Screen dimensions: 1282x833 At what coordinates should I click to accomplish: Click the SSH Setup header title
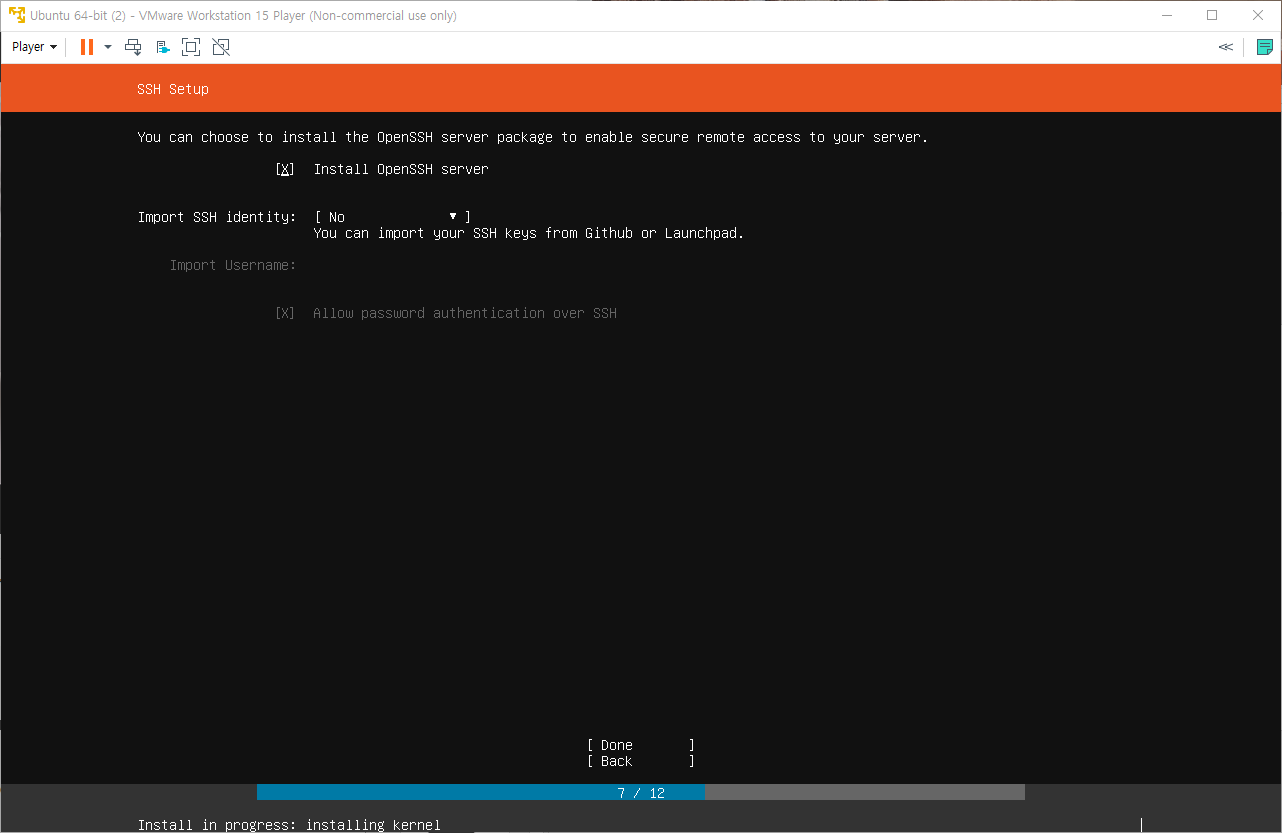(x=173, y=89)
